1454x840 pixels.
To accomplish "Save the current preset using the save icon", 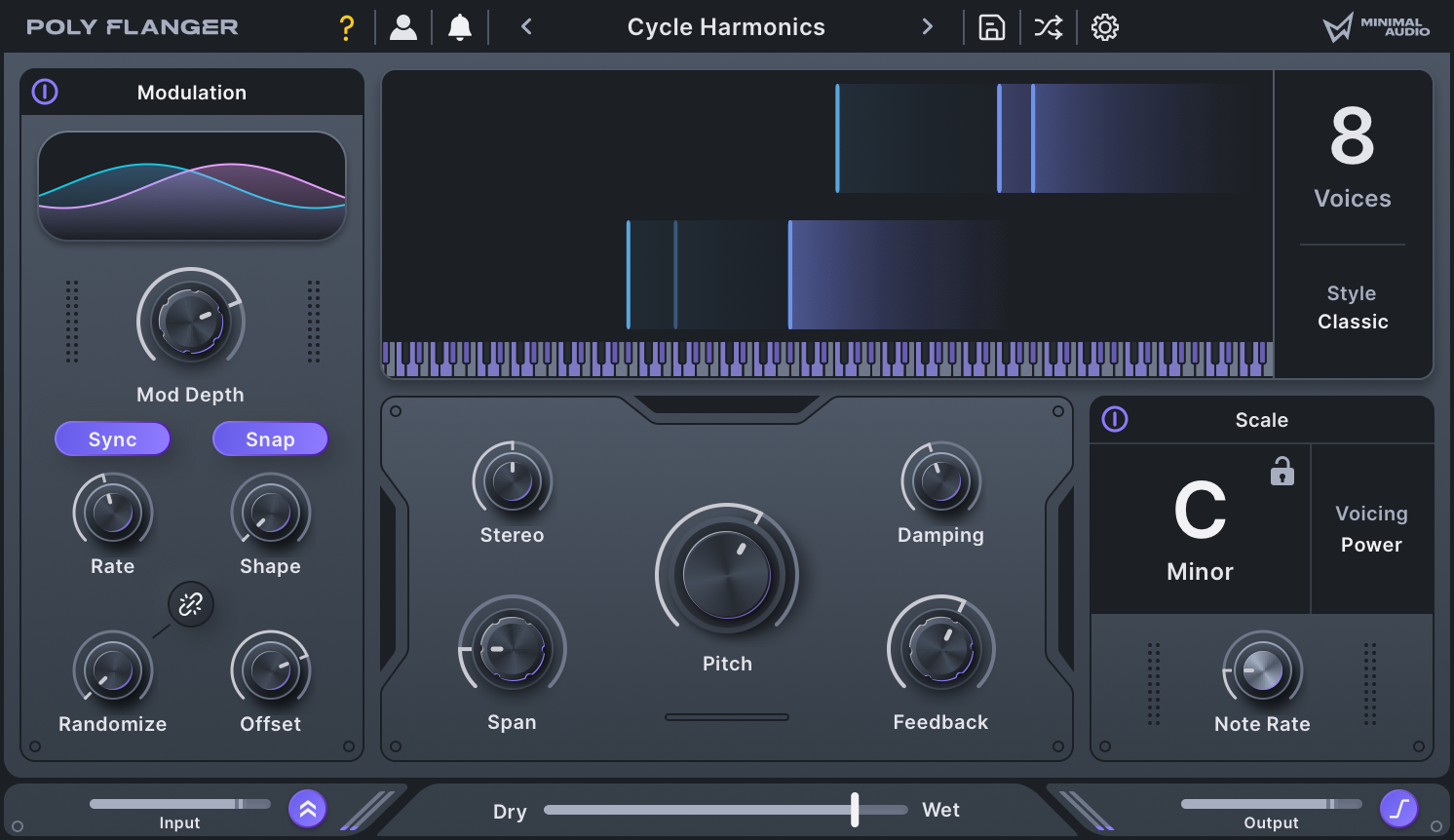I will coord(991,26).
